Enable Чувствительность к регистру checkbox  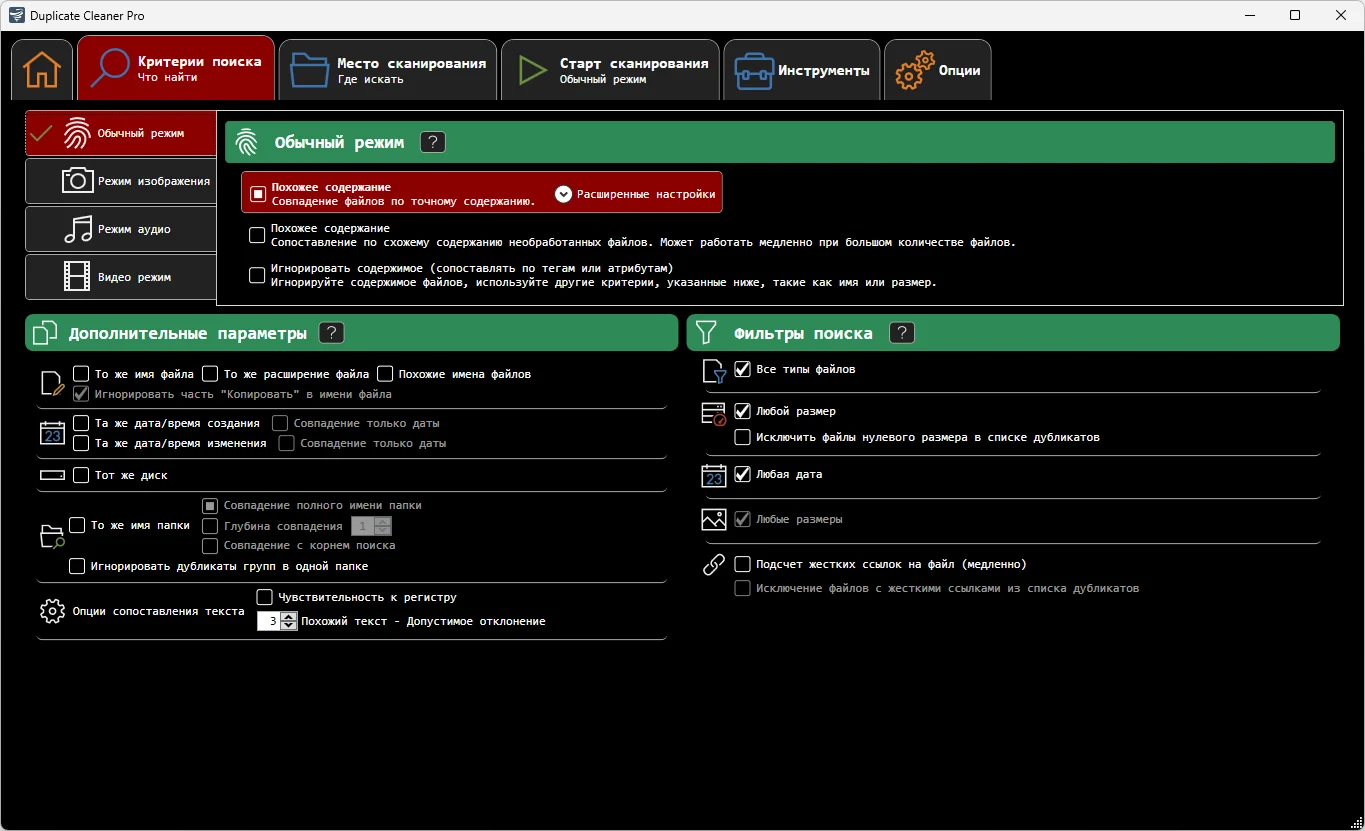pyautogui.click(x=265, y=597)
